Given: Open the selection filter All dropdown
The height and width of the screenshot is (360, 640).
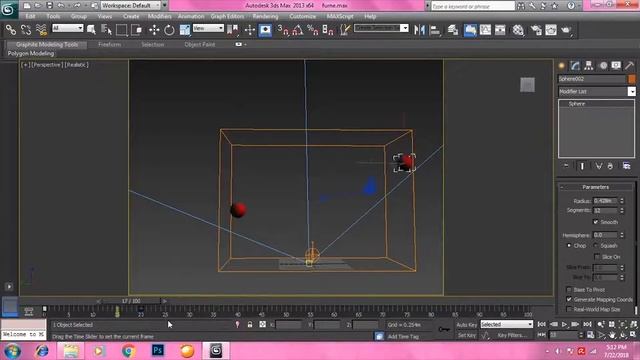Looking at the screenshot, I should [x=67, y=28].
